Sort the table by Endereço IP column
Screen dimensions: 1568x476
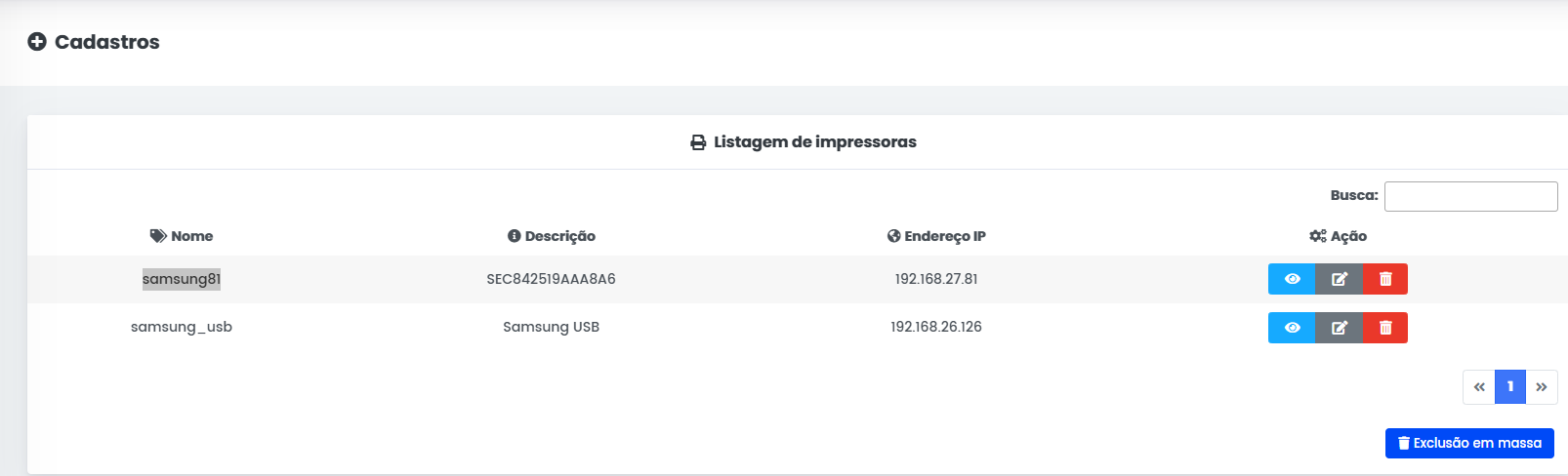(x=936, y=236)
